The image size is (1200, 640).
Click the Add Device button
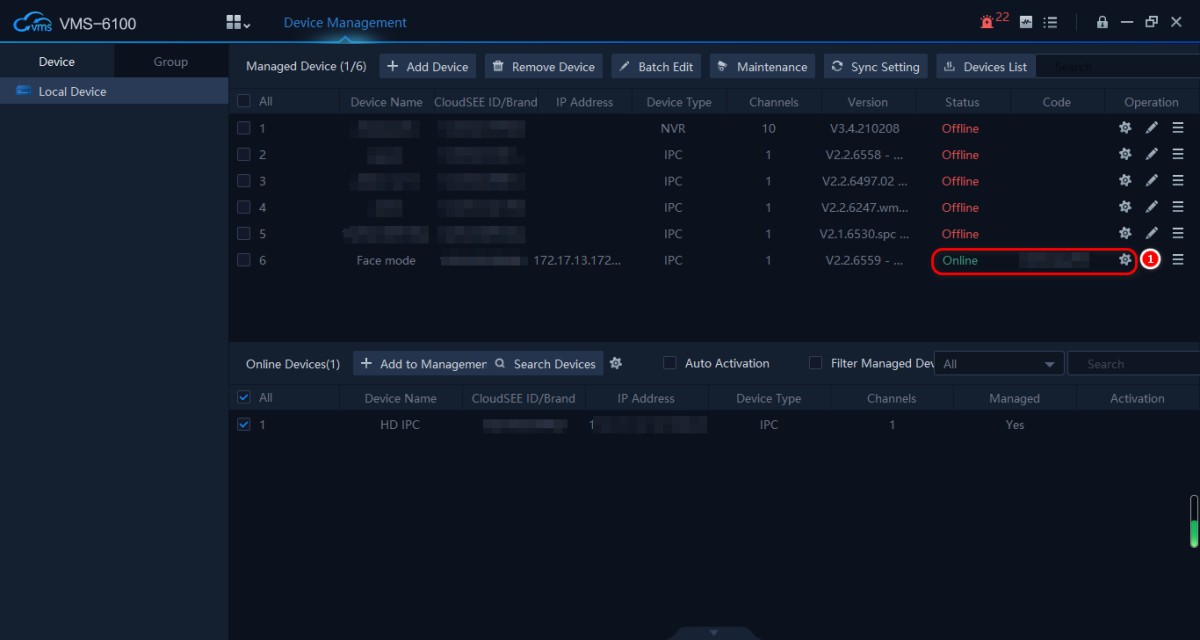(x=427, y=67)
